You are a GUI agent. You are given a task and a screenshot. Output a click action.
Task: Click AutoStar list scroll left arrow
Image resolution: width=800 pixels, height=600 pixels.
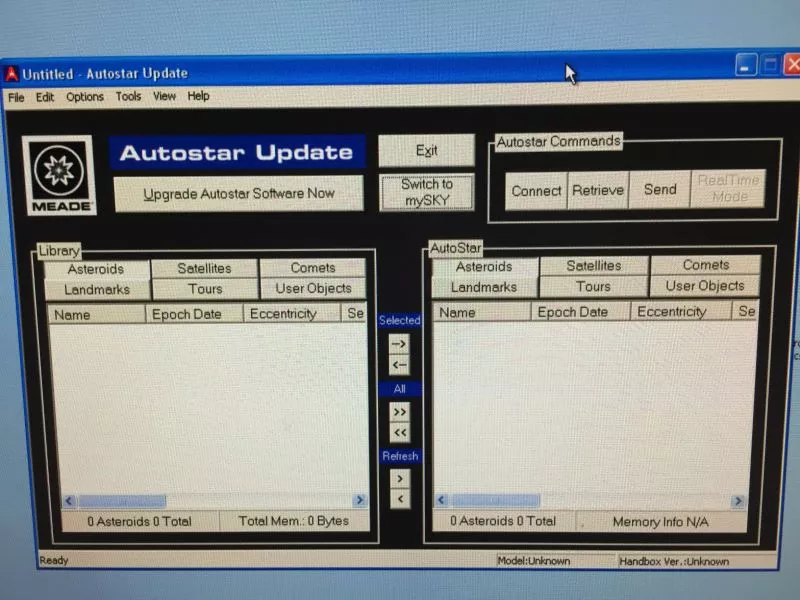click(x=441, y=500)
